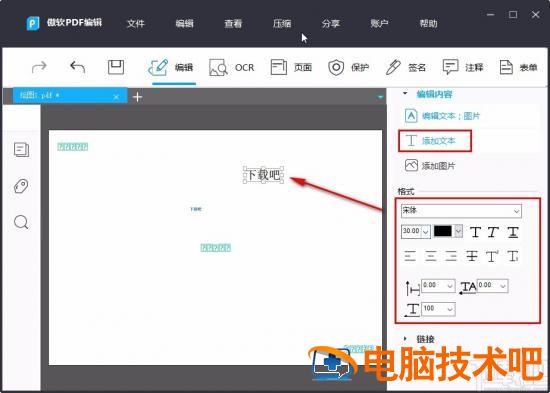
Task: Align text right
Action: pyautogui.click(x=451, y=257)
